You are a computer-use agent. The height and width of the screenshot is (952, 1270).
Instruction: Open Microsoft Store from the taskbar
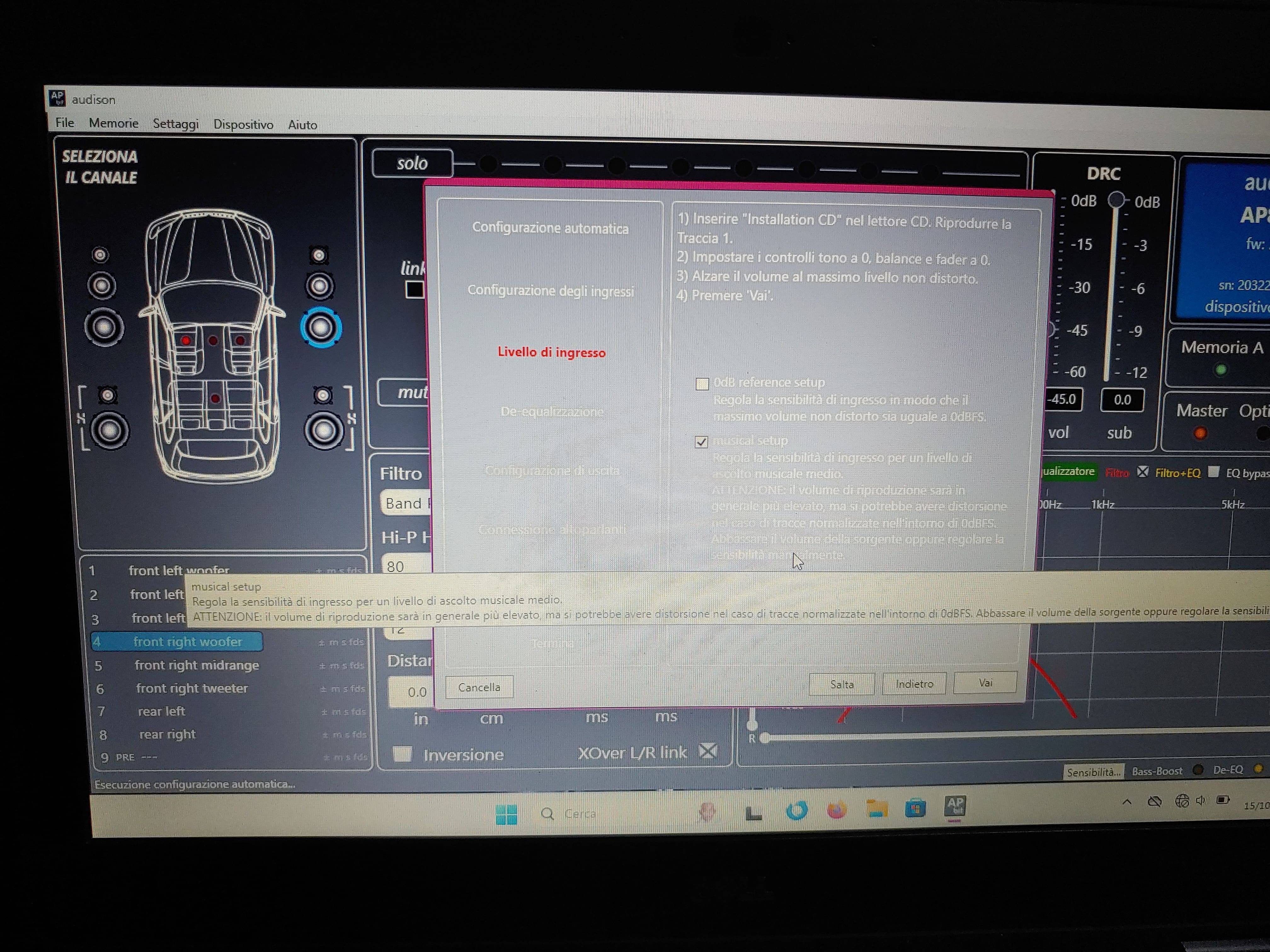click(915, 808)
